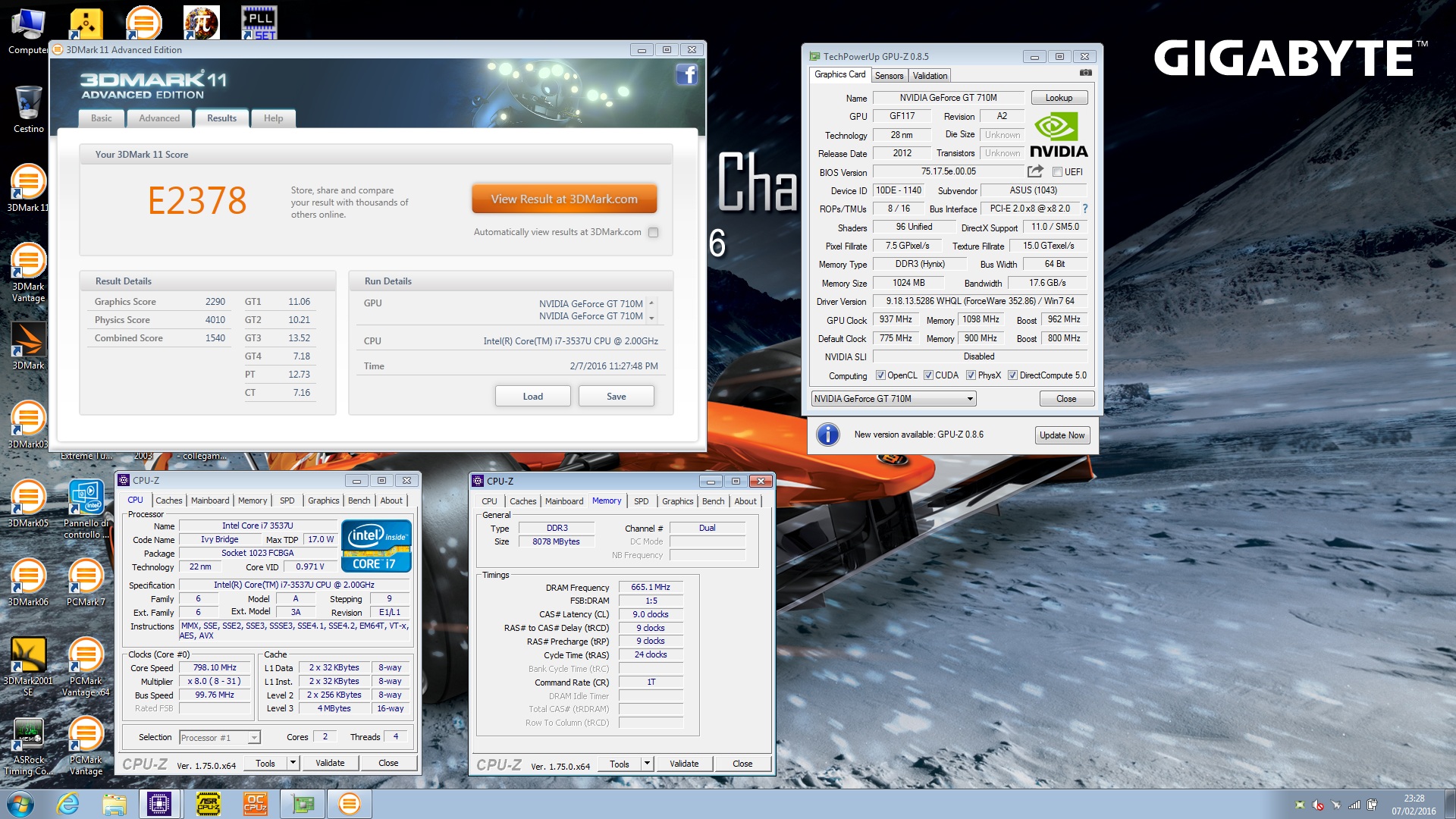Switch to the Sensors tab in GPU-Z
The height and width of the screenshot is (819, 1456).
pyautogui.click(x=889, y=76)
